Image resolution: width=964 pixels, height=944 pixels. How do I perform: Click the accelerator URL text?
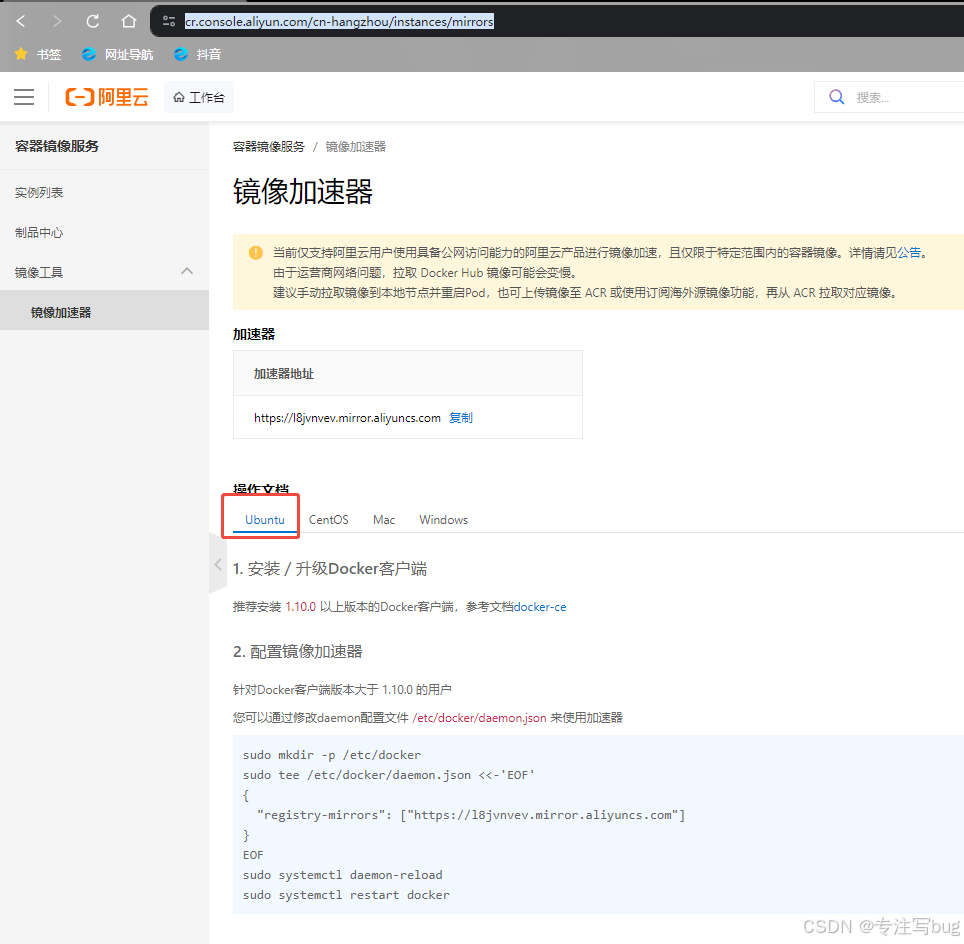347,418
